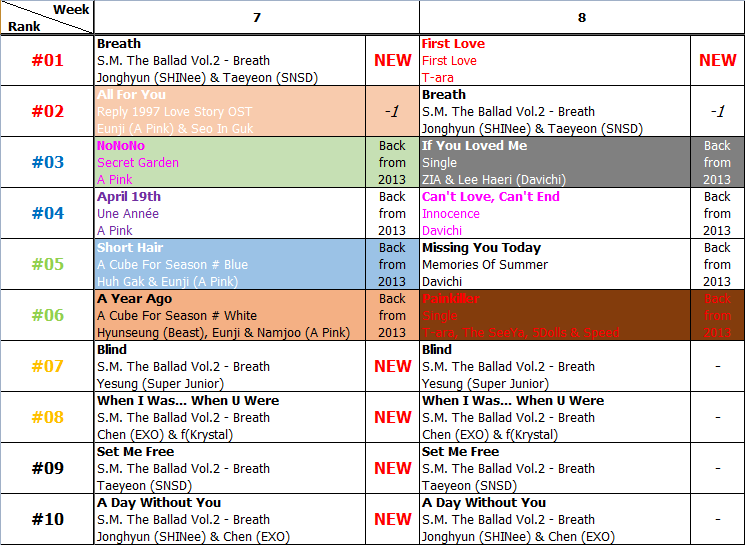The height and width of the screenshot is (545, 745).
Task: Select the 'Missing You Today' cell
Action: coord(555,264)
